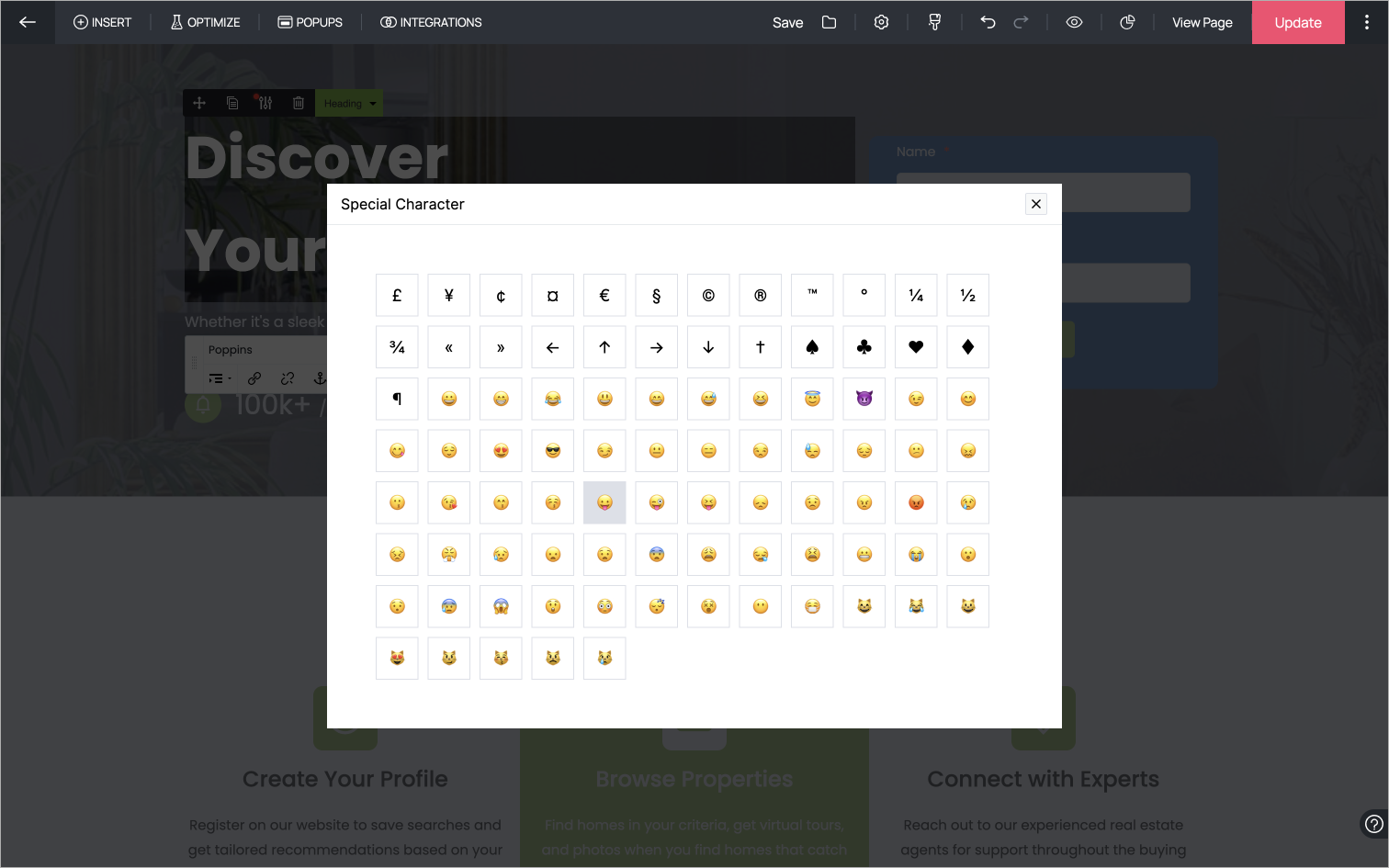Viewport: 1389px width, 868px height.
Task: Duplicate the heading element
Action: [x=232, y=103]
